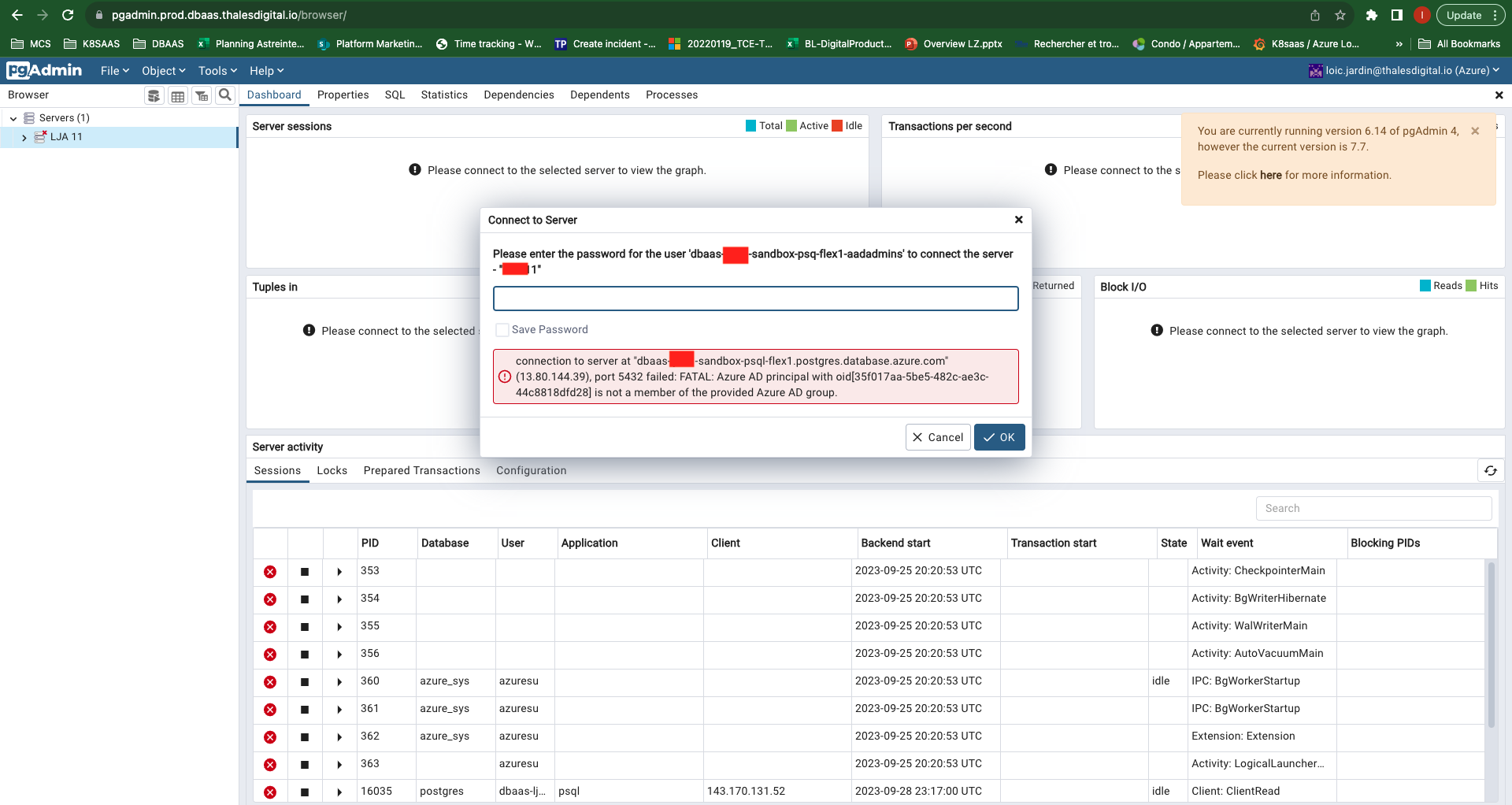Expand details for PID 353 row
Image resolution: width=1512 pixels, height=805 pixels.
click(x=339, y=572)
